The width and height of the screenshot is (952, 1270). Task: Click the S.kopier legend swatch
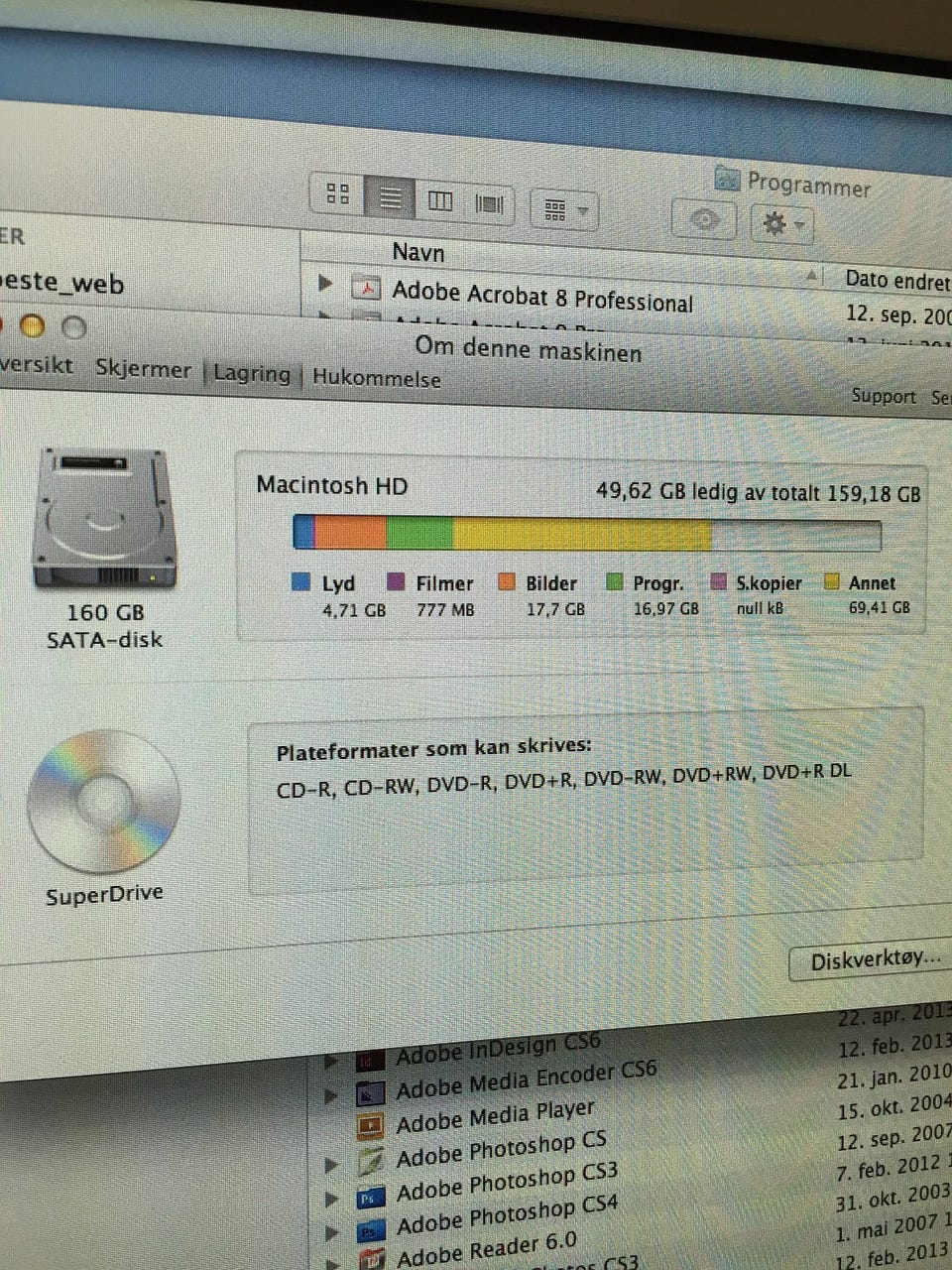pyautogui.click(x=719, y=581)
